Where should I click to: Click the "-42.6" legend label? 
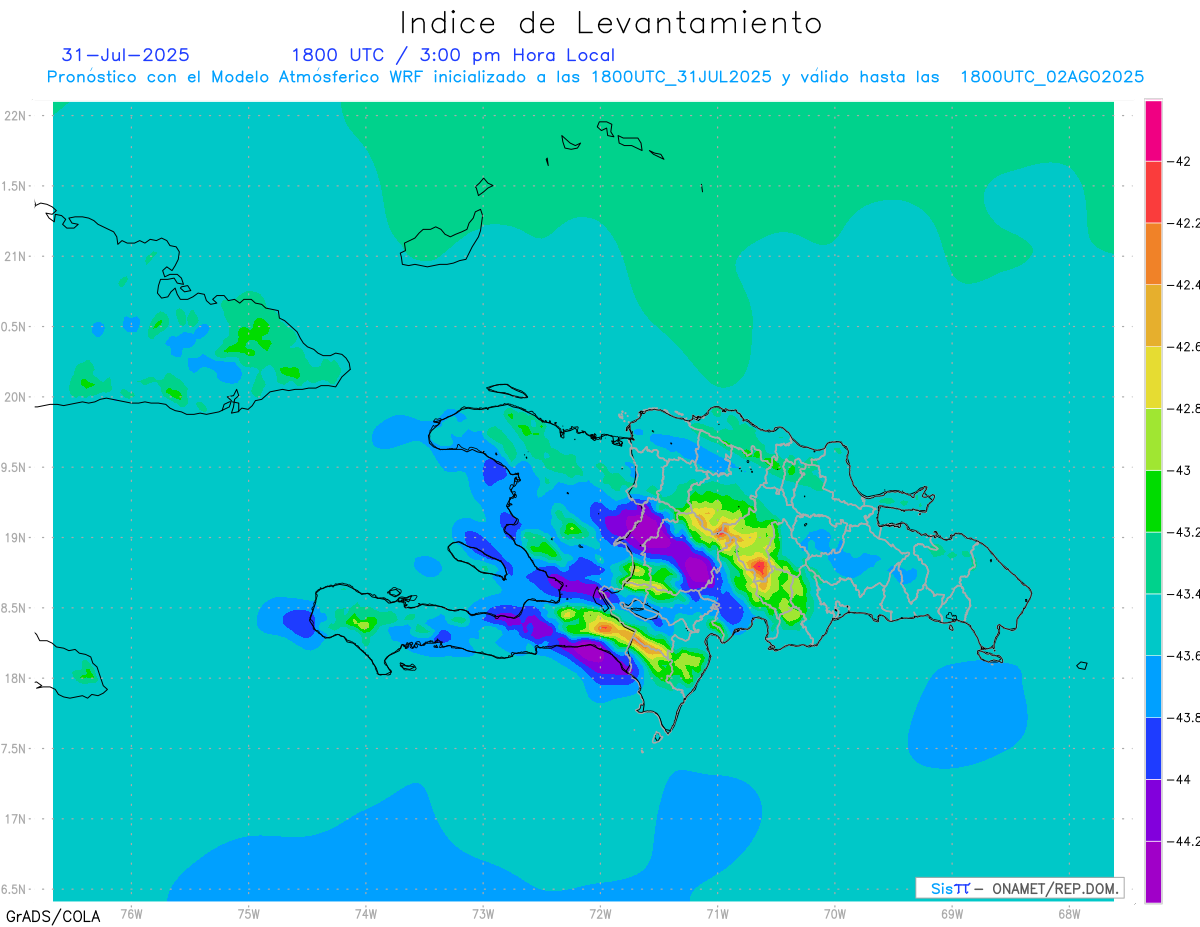coord(1183,347)
